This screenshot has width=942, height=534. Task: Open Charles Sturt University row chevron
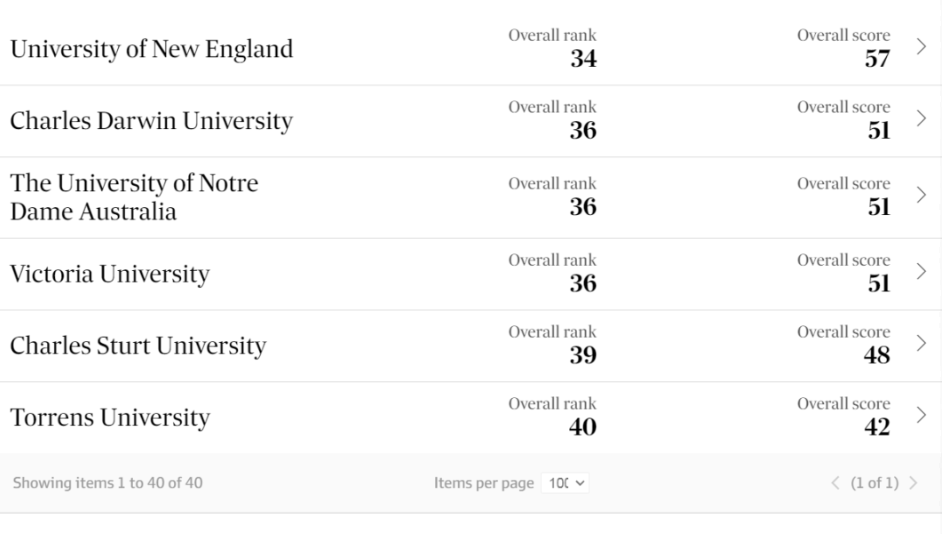click(921, 343)
